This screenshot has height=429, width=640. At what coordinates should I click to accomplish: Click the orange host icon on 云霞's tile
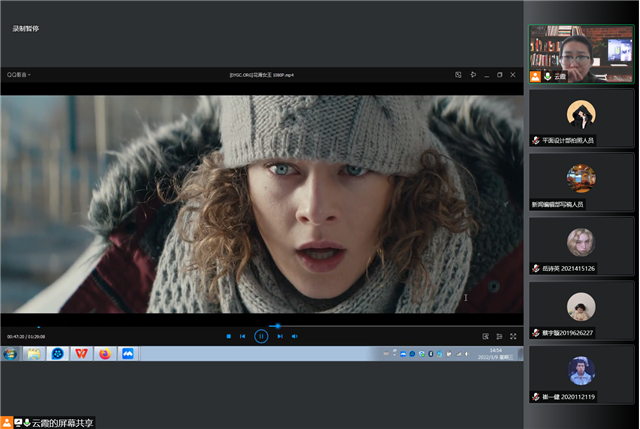(535, 76)
